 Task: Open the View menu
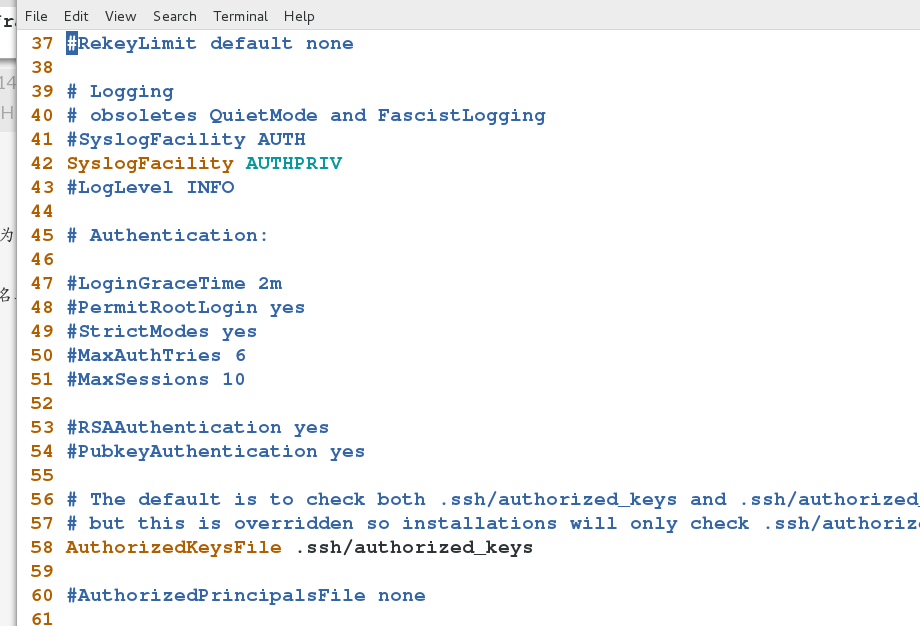tap(120, 16)
